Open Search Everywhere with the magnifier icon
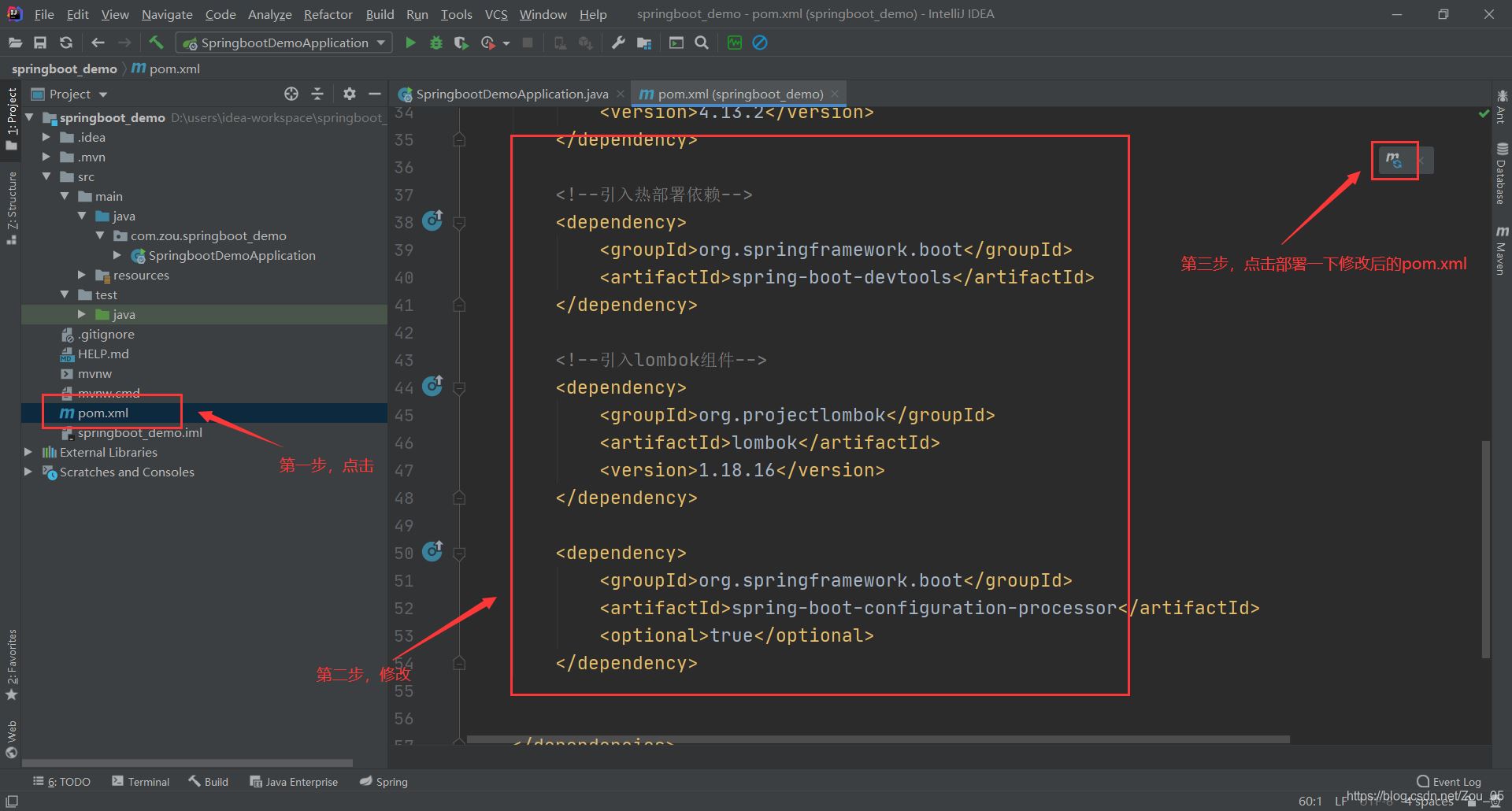The width and height of the screenshot is (1512, 811). (x=701, y=43)
